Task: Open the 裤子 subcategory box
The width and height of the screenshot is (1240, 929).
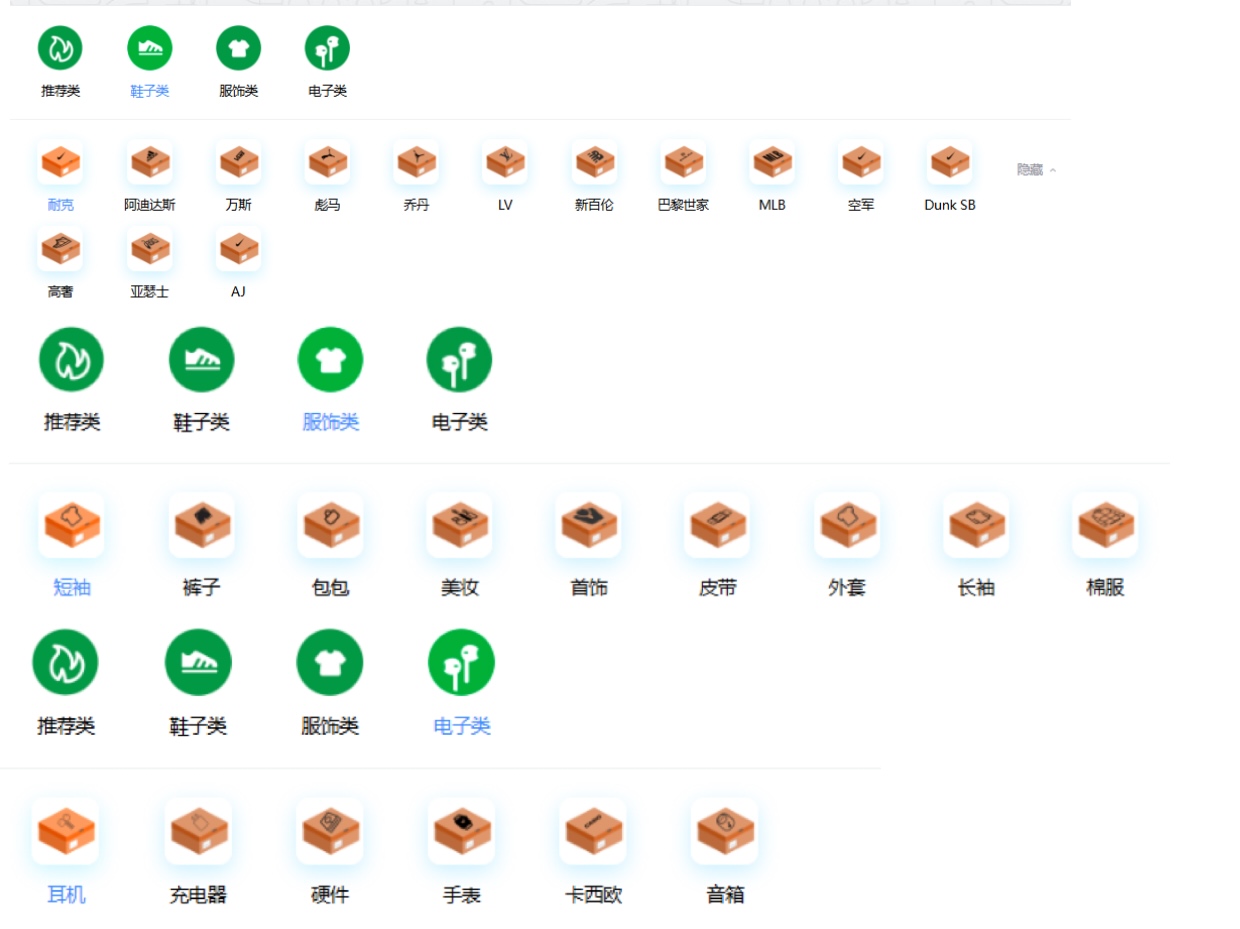Action: click(201, 525)
